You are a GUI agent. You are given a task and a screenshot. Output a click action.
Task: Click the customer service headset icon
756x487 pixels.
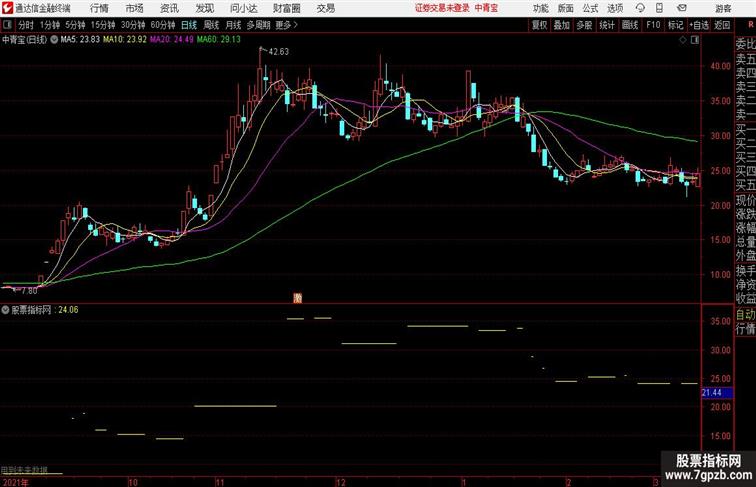[640, 8]
